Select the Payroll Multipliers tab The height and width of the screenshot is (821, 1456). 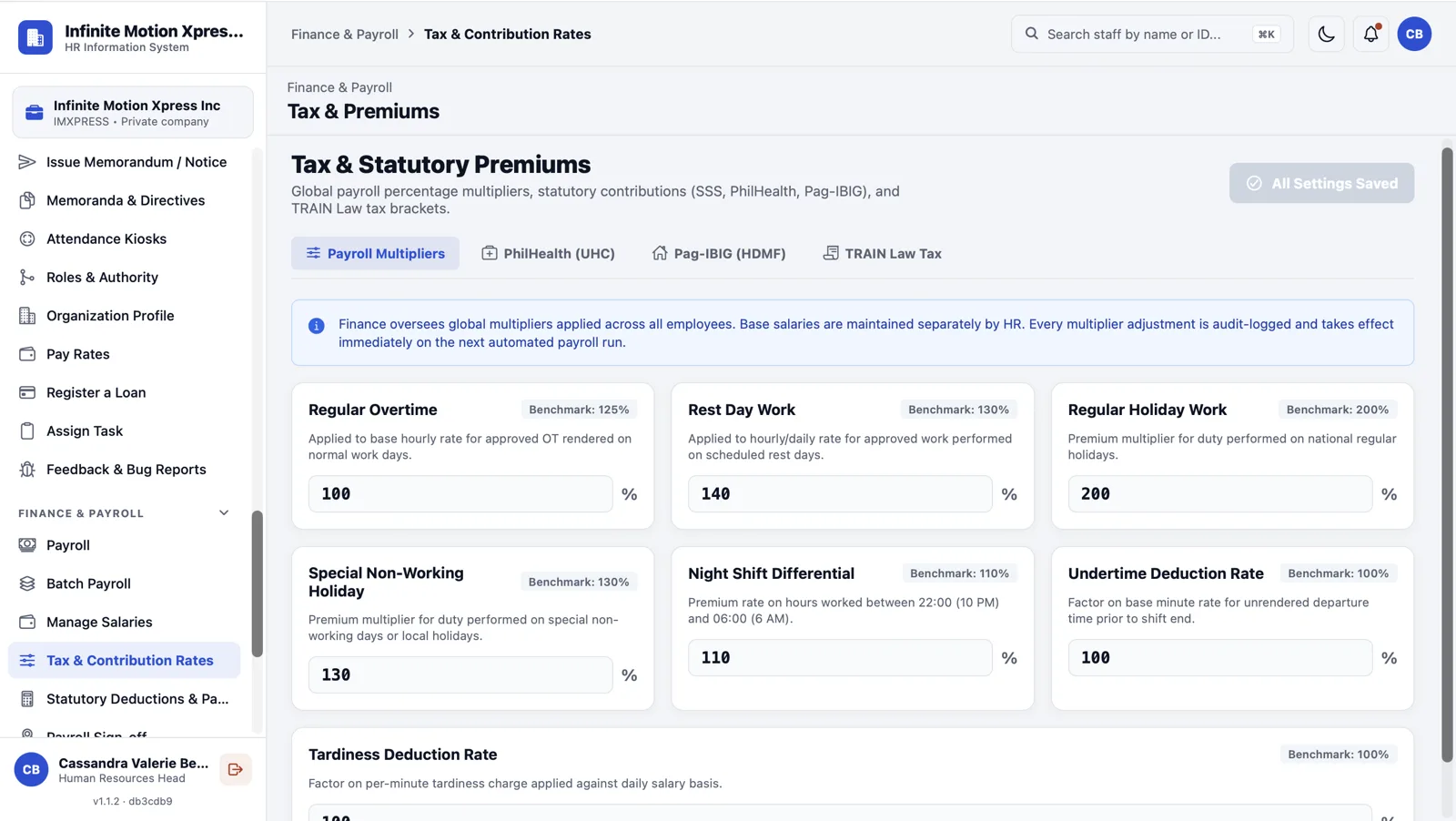click(375, 253)
